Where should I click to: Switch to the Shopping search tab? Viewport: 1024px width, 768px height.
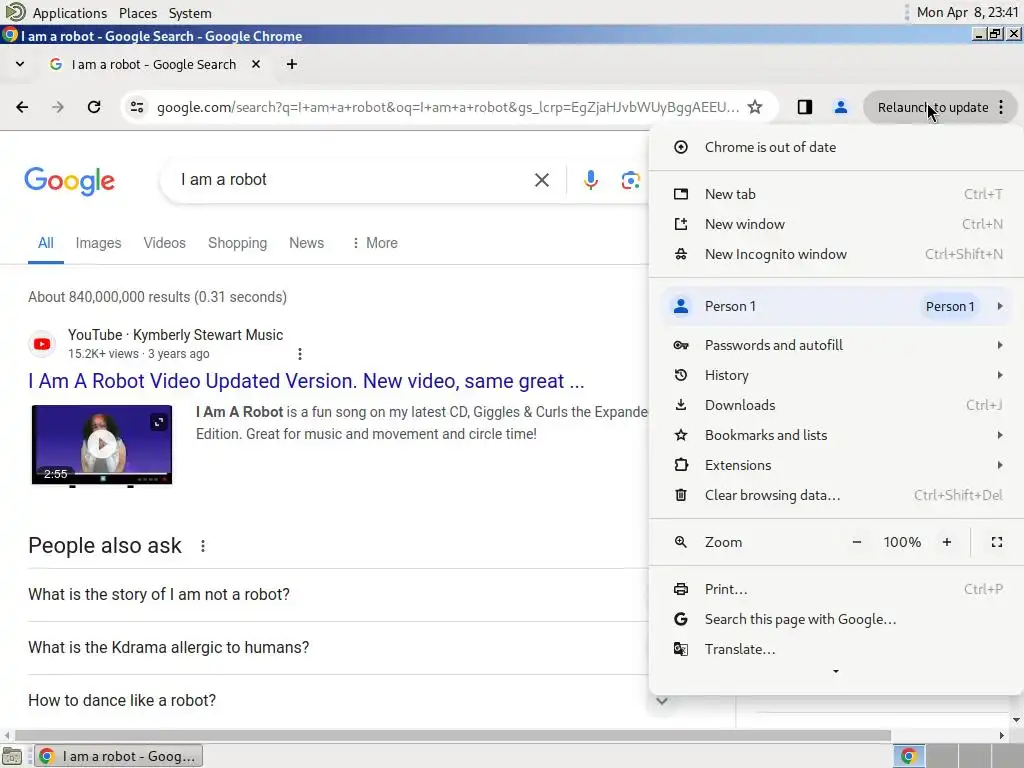point(237,243)
